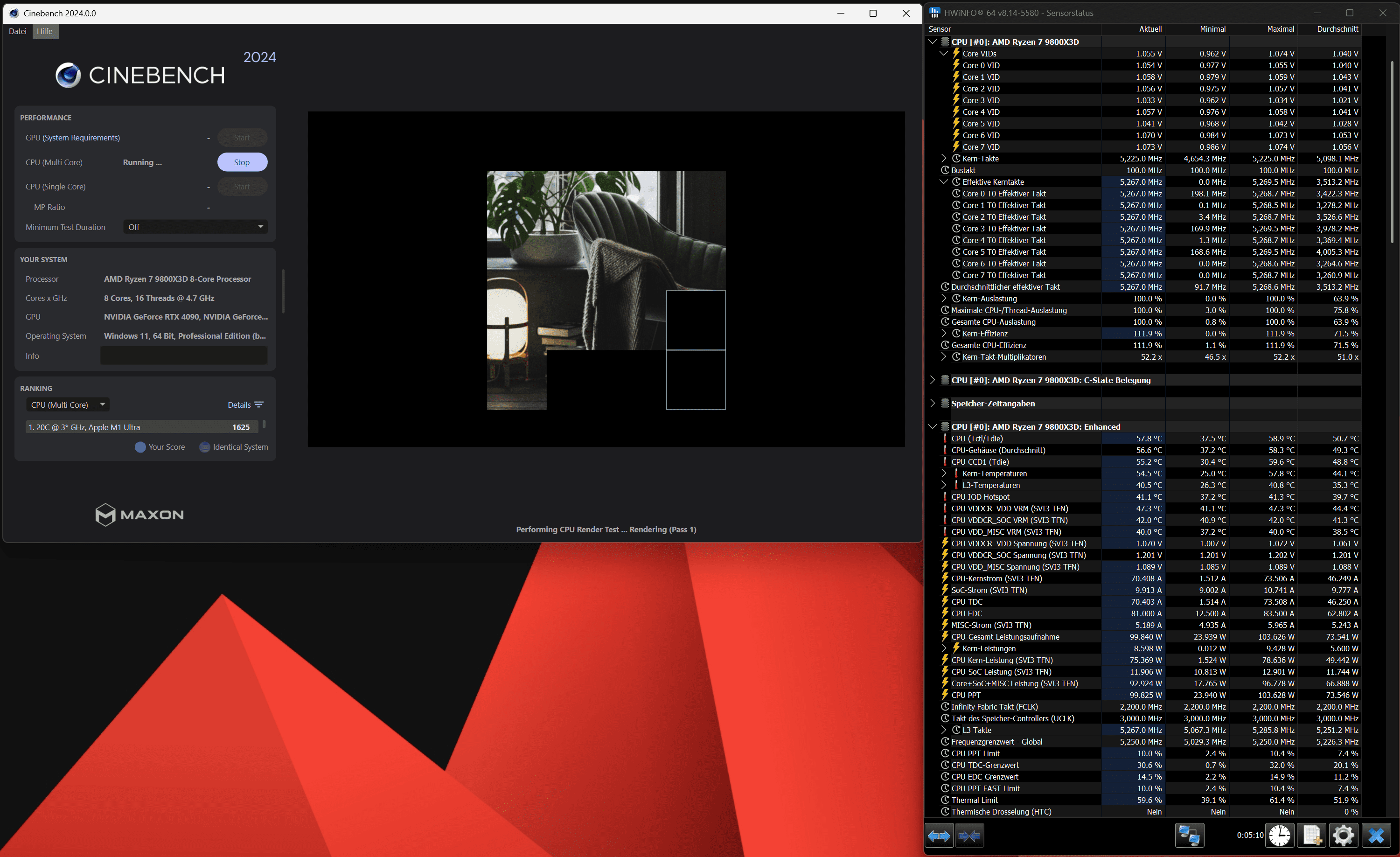Image resolution: width=1400 pixels, height=857 pixels.
Task: Open the Datei menu
Action: point(18,31)
